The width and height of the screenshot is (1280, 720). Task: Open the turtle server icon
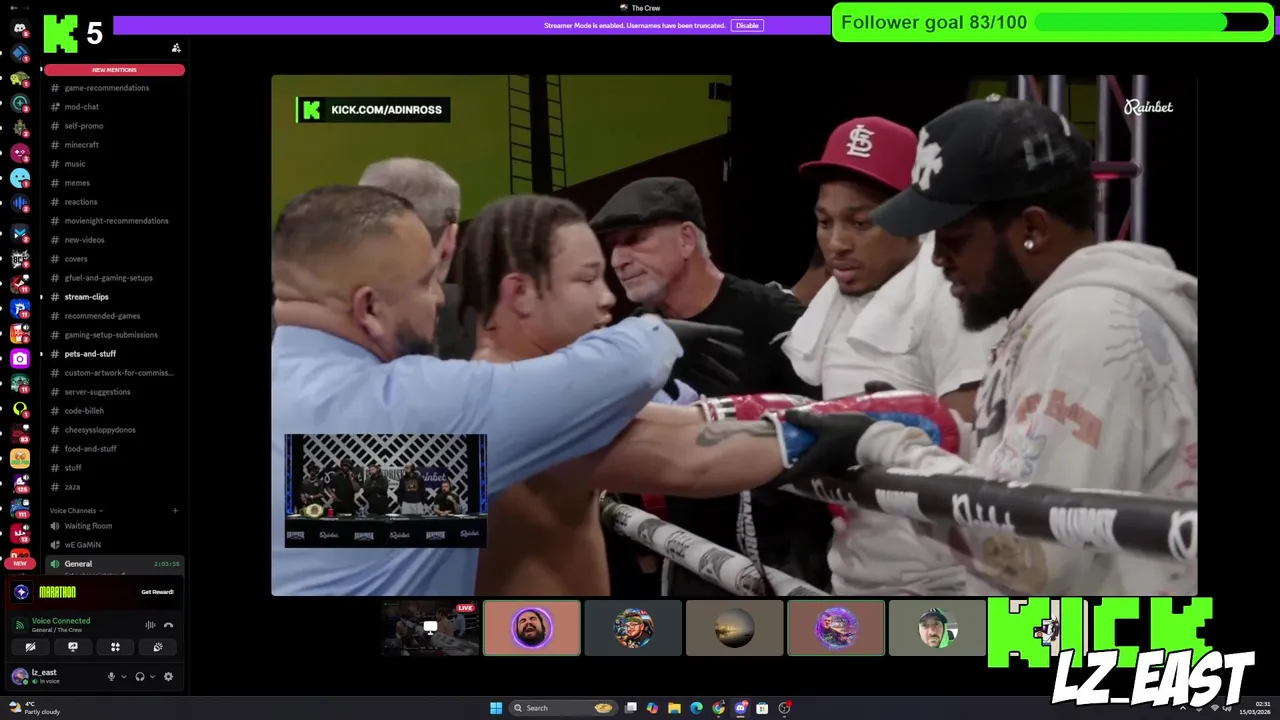pos(20,78)
